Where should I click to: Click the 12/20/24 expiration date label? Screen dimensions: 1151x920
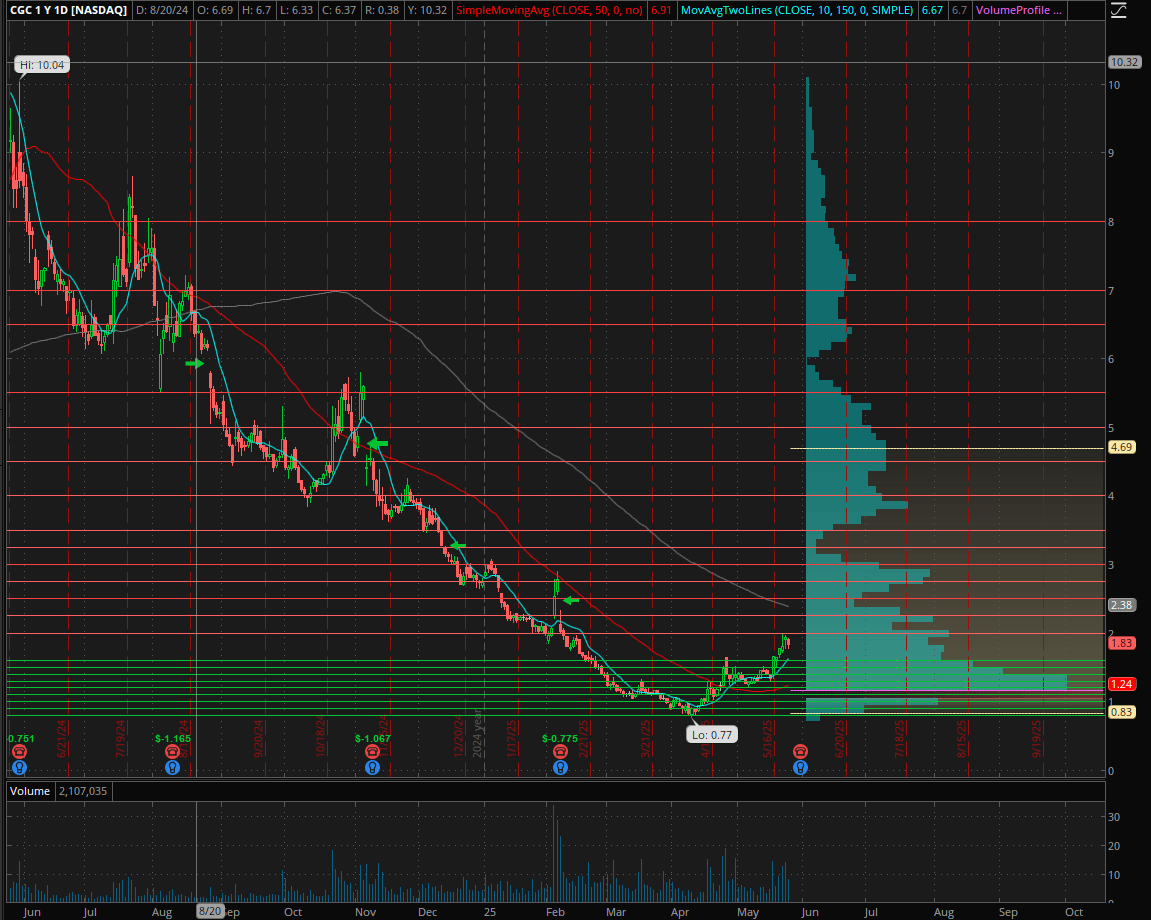[x=458, y=736]
